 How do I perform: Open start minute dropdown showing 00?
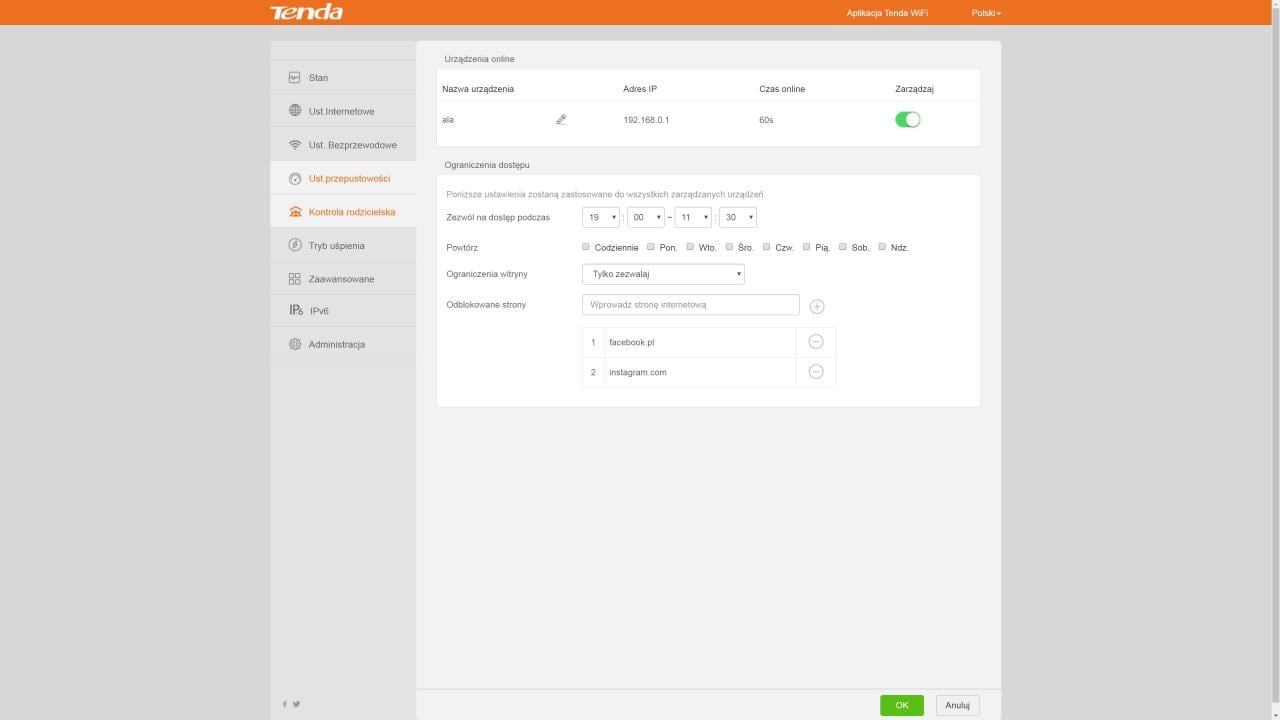pyautogui.click(x=646, y=217)
